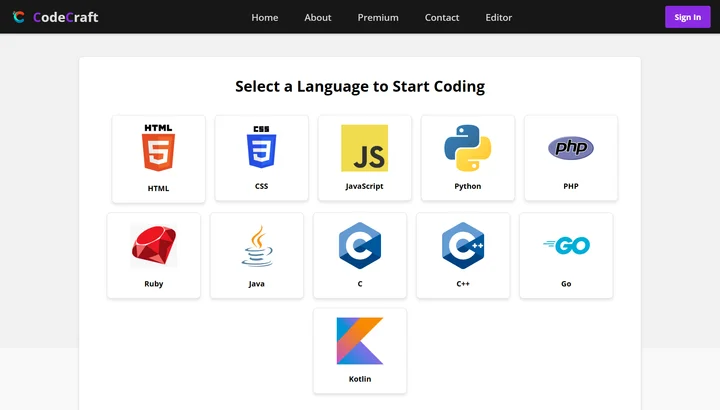The height and width of the screenshot is (410, 720).
Task: Click the CodeCraft logo icon
Action: click(18, 17)
